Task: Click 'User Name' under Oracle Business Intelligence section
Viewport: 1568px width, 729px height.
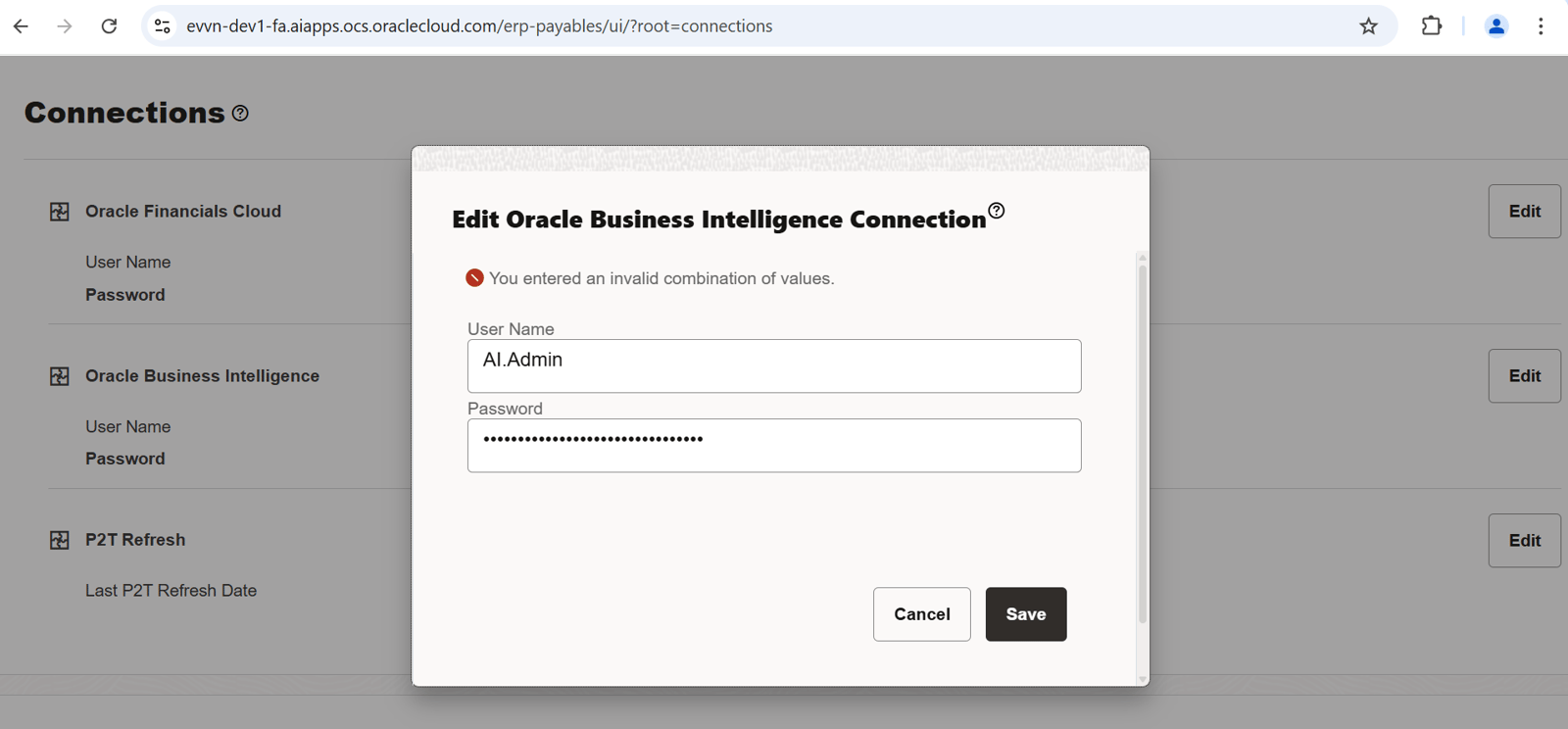Action: coord(127,427)
